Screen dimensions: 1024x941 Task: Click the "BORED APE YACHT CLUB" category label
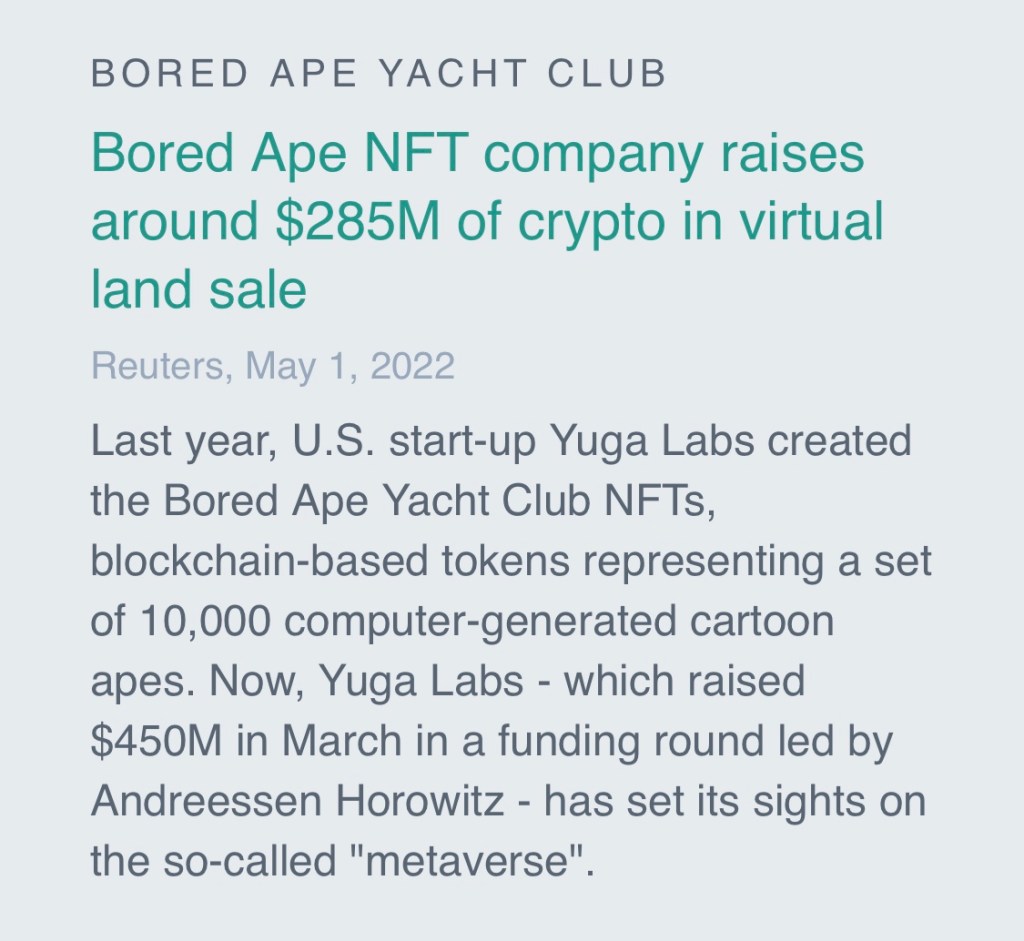[x=378, y=75]
